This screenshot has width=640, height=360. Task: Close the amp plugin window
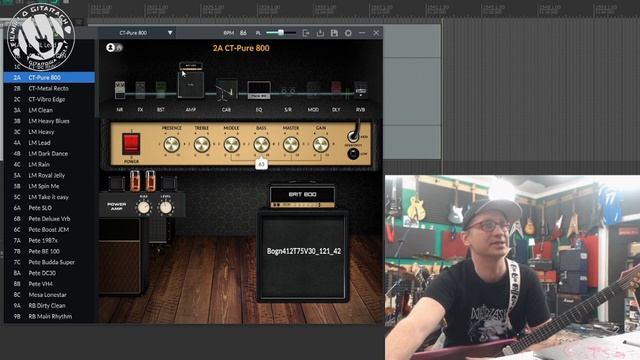click(x=376, y=33)
